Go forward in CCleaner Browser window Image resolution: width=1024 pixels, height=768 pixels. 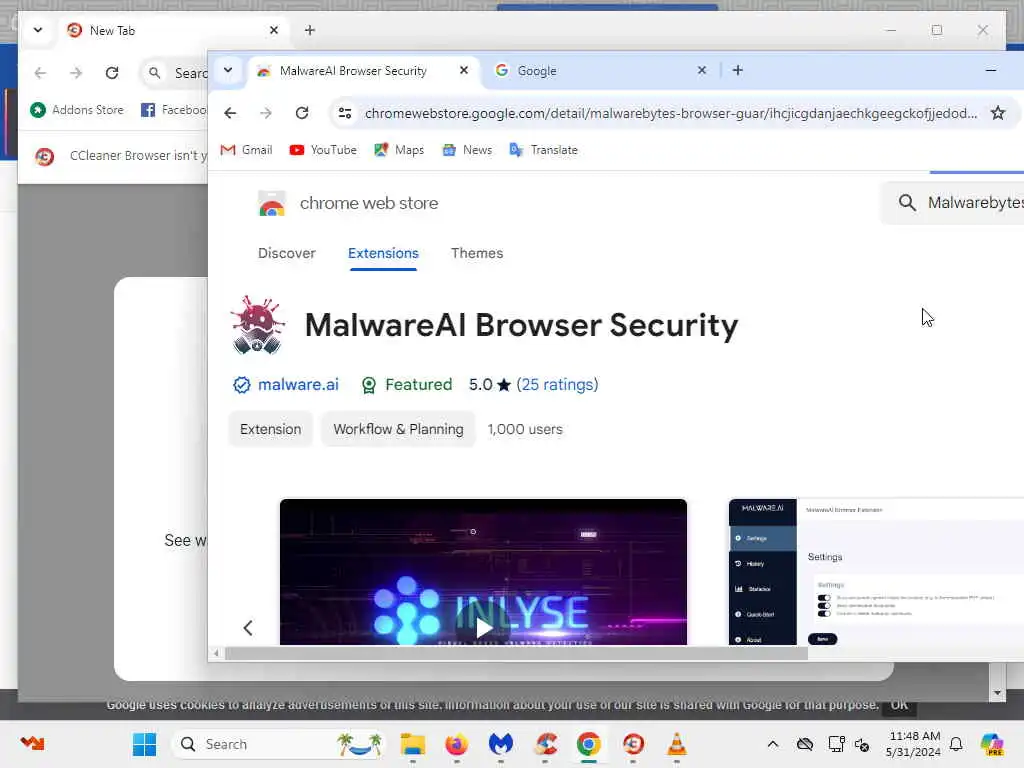[x=76, y=72]
